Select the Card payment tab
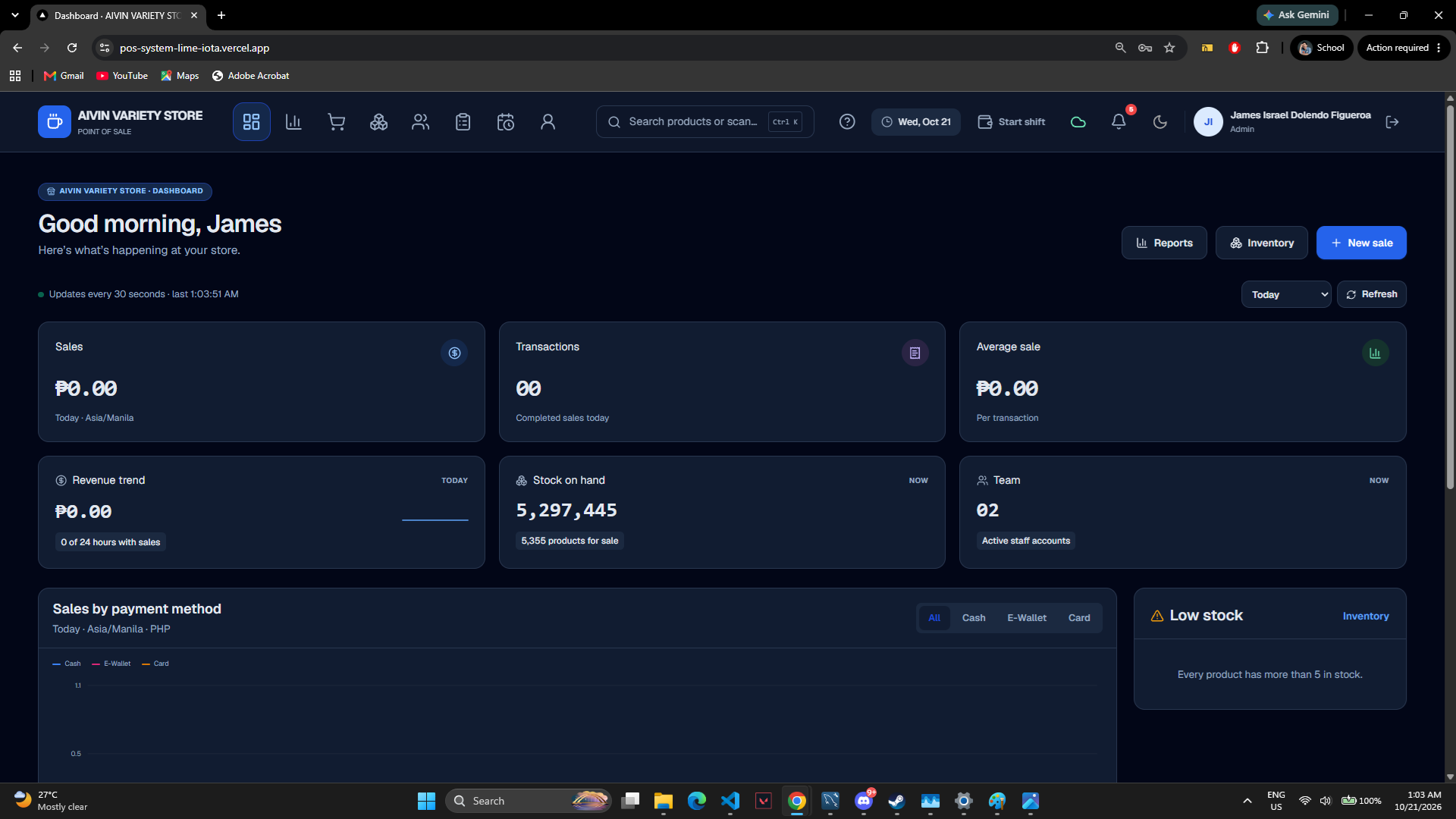This screenshot has width=1456, height=819. point(1079,618)
